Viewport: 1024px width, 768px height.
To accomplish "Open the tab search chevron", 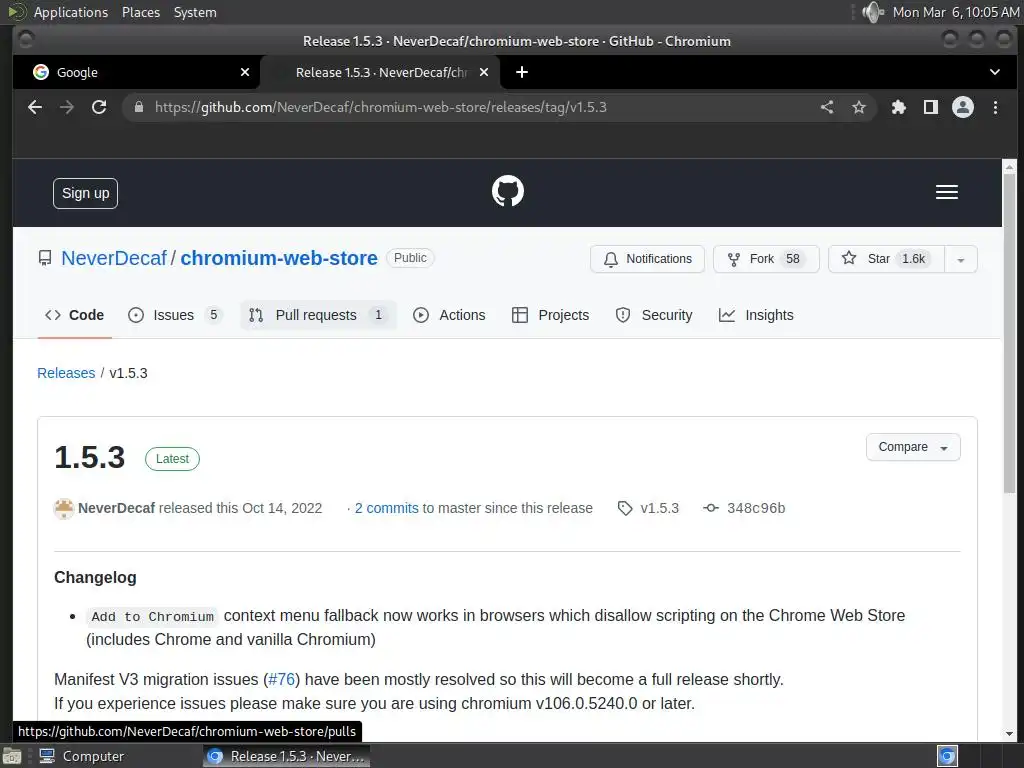I will (x=995, y=72).
